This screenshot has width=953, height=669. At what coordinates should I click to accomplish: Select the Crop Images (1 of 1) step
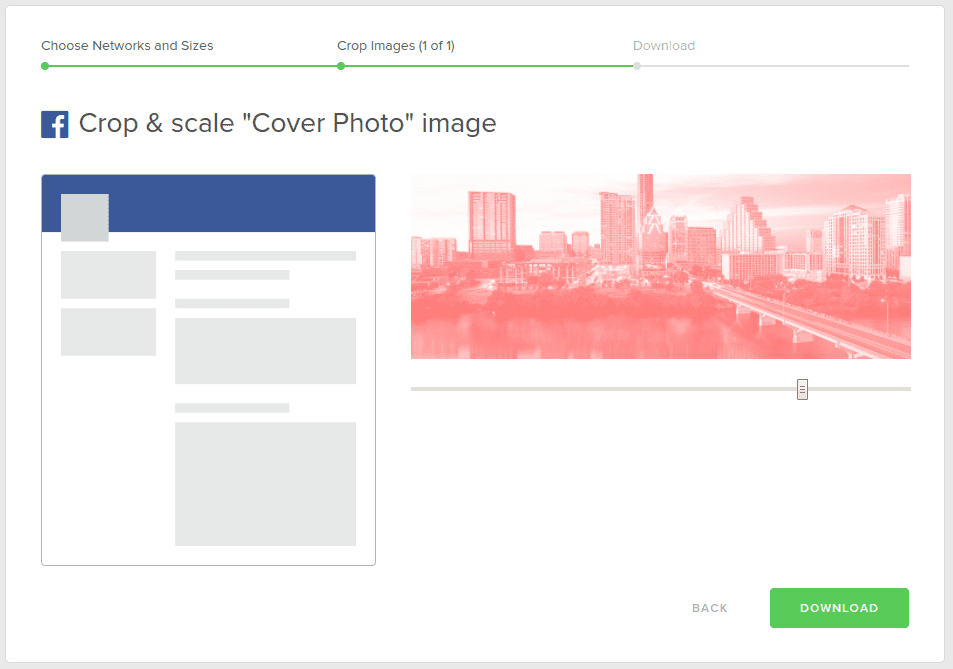(395, 46)
